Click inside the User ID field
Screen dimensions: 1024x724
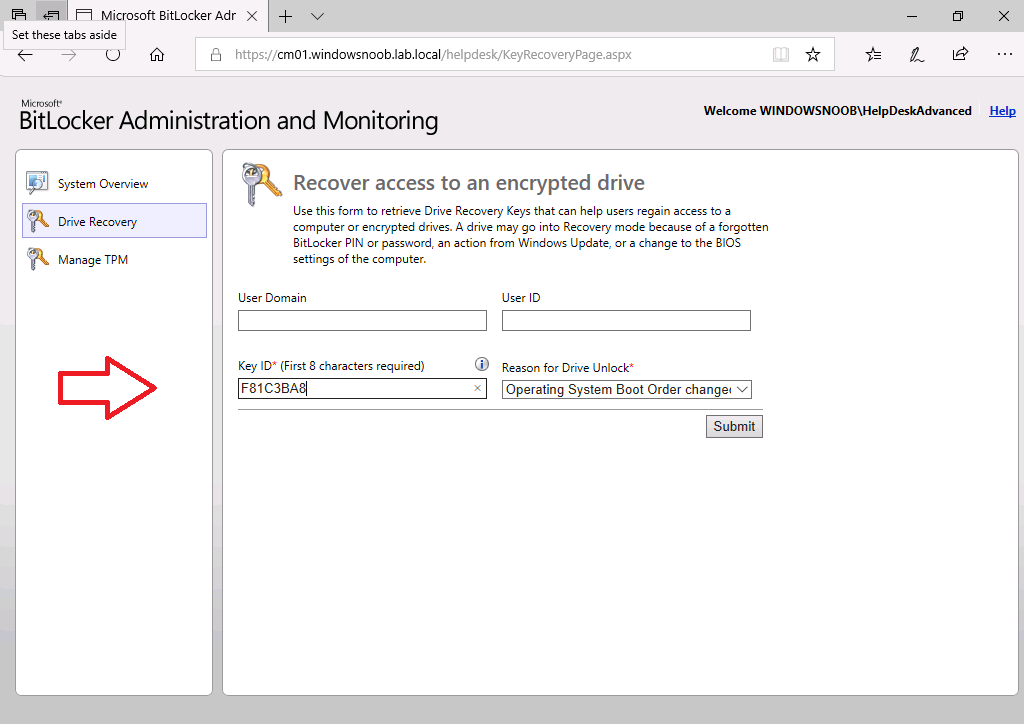626,321
